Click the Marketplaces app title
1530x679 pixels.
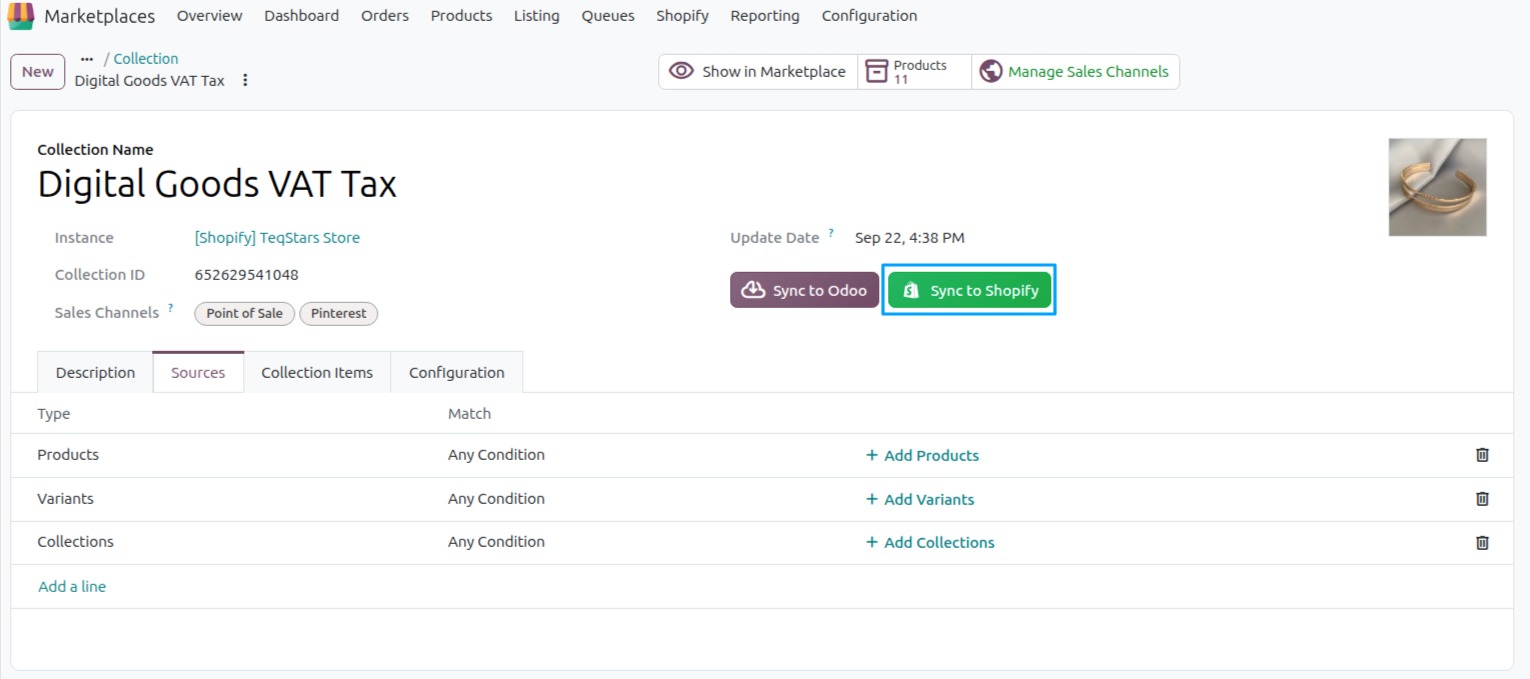click(x=100, y=16)
